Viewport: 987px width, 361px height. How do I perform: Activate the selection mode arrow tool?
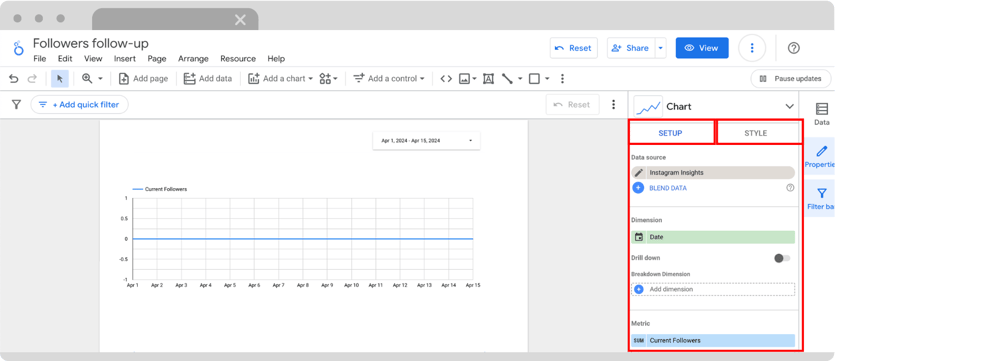point(60,79)
